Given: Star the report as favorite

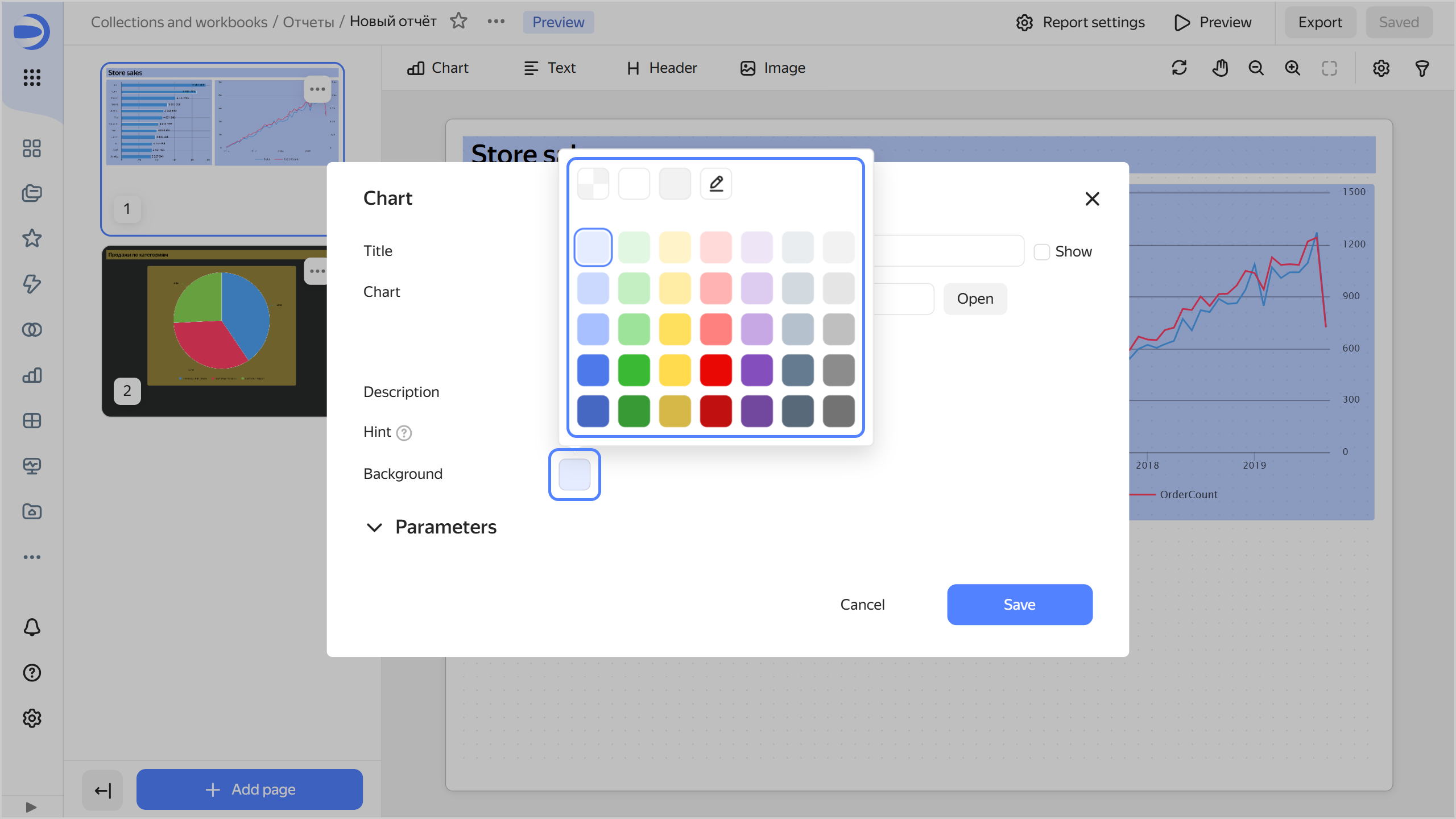Looking at the screenshot, I should pos(458,22).
